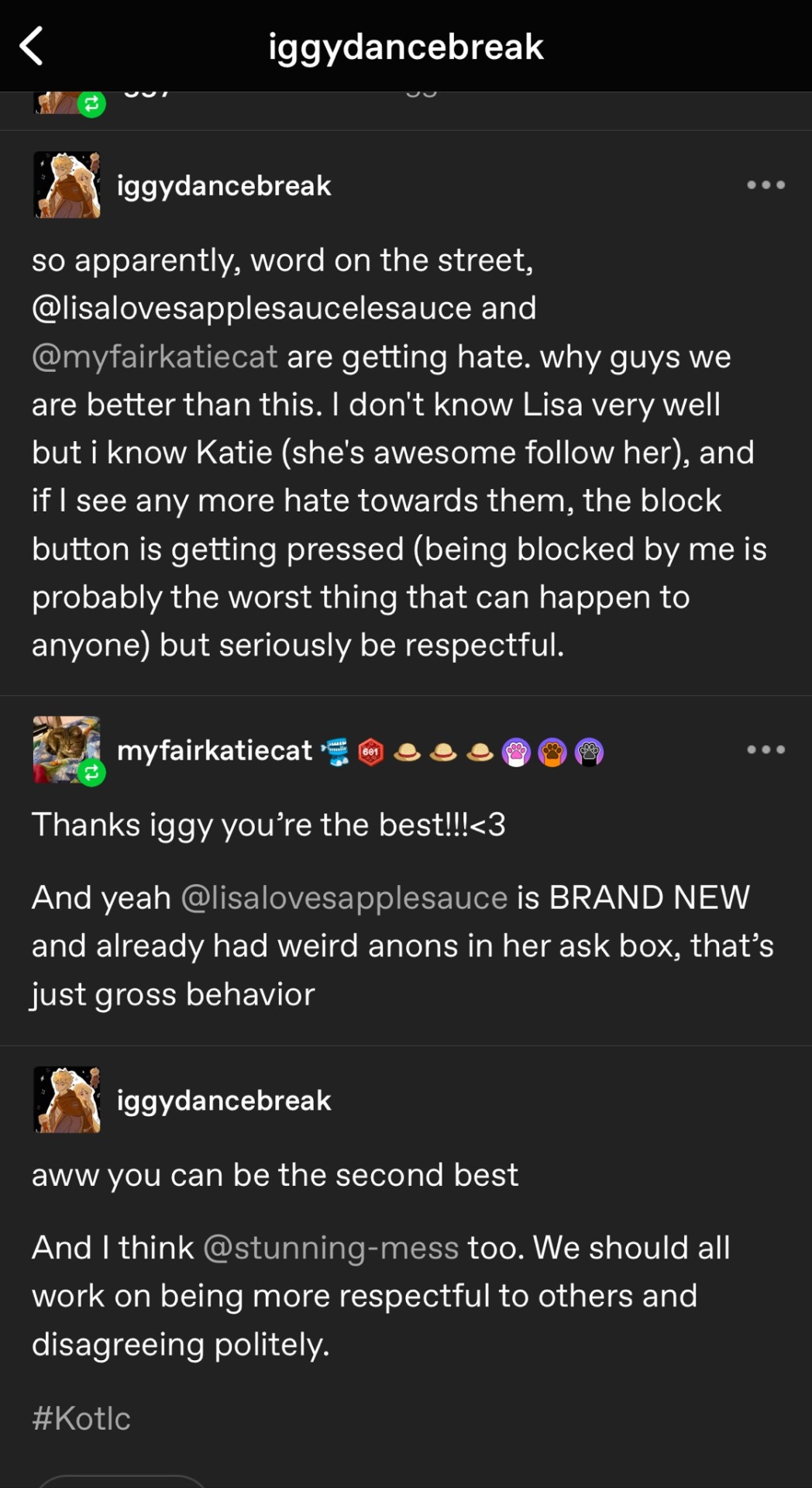Open three-dot menu on iggydancebreak's first post

(766, 185)
